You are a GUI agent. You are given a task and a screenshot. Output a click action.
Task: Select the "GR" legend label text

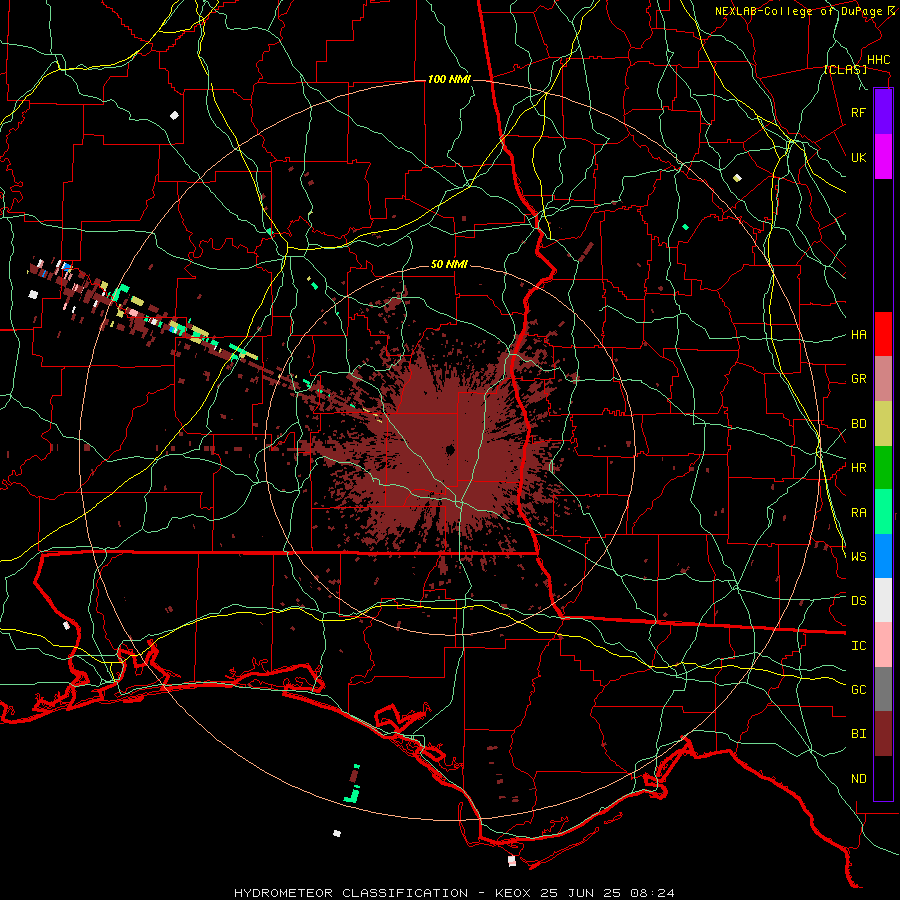click(x=858, y=379)
